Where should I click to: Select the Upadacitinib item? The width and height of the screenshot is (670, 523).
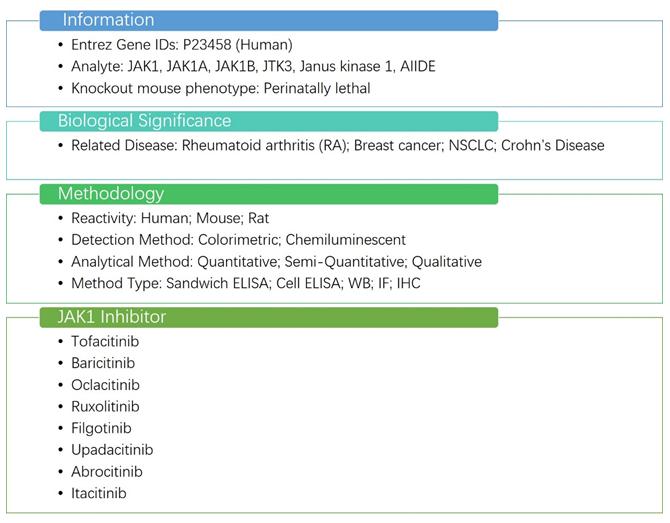click(x=112, y=450)
